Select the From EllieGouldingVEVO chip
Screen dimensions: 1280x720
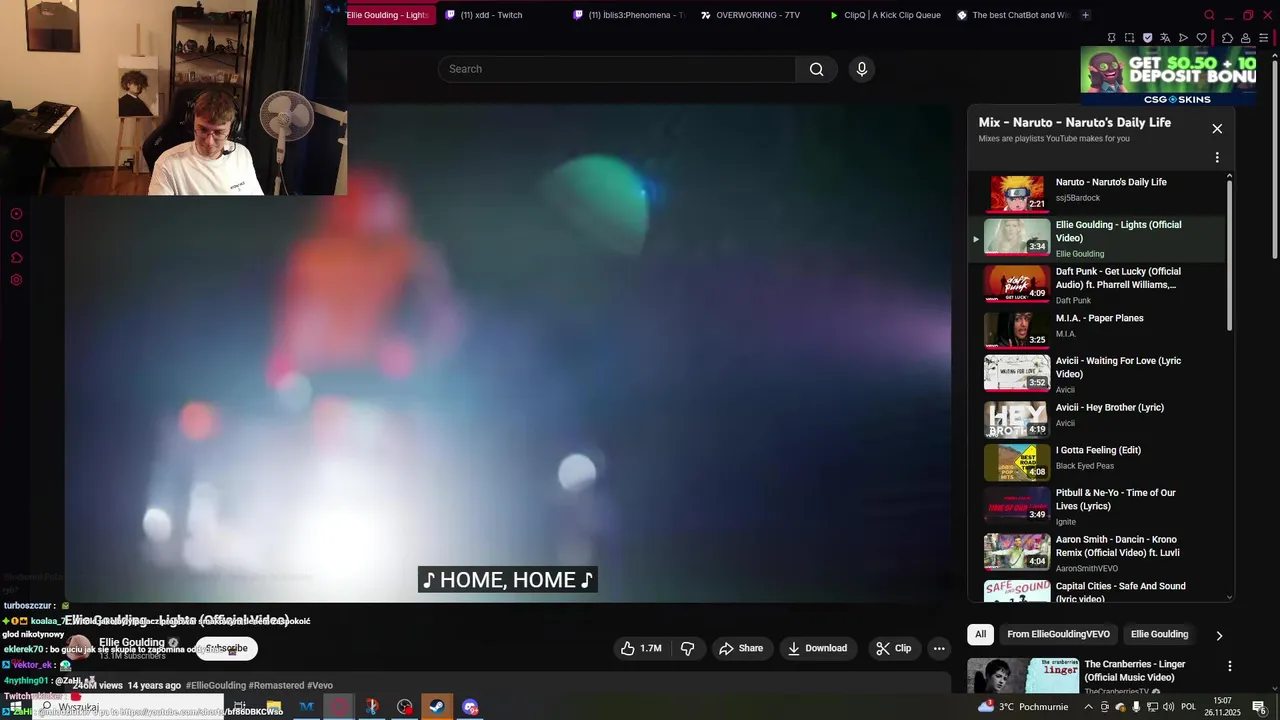[x=1058, y=634]
